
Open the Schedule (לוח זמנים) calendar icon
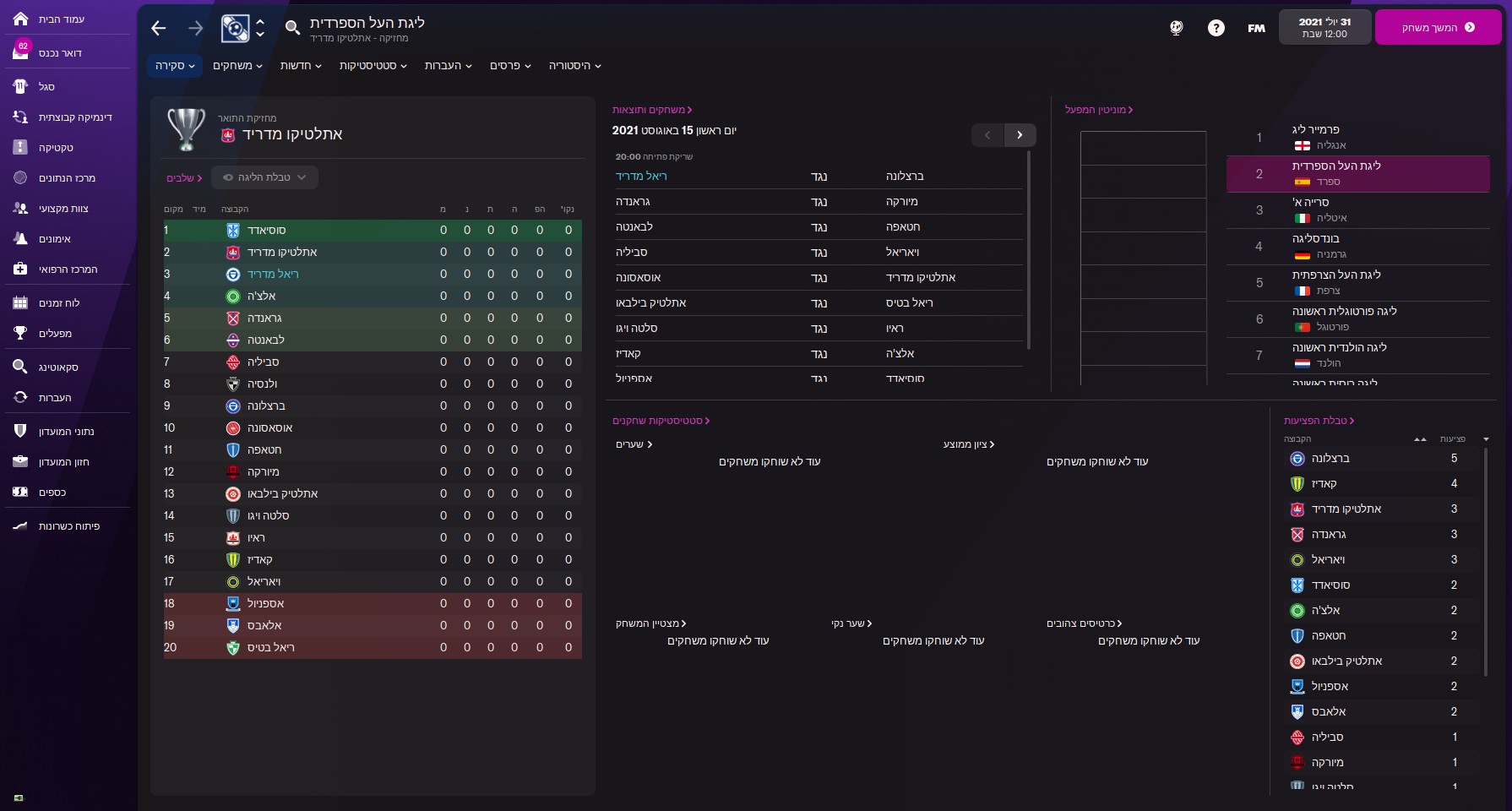[21, 302]
